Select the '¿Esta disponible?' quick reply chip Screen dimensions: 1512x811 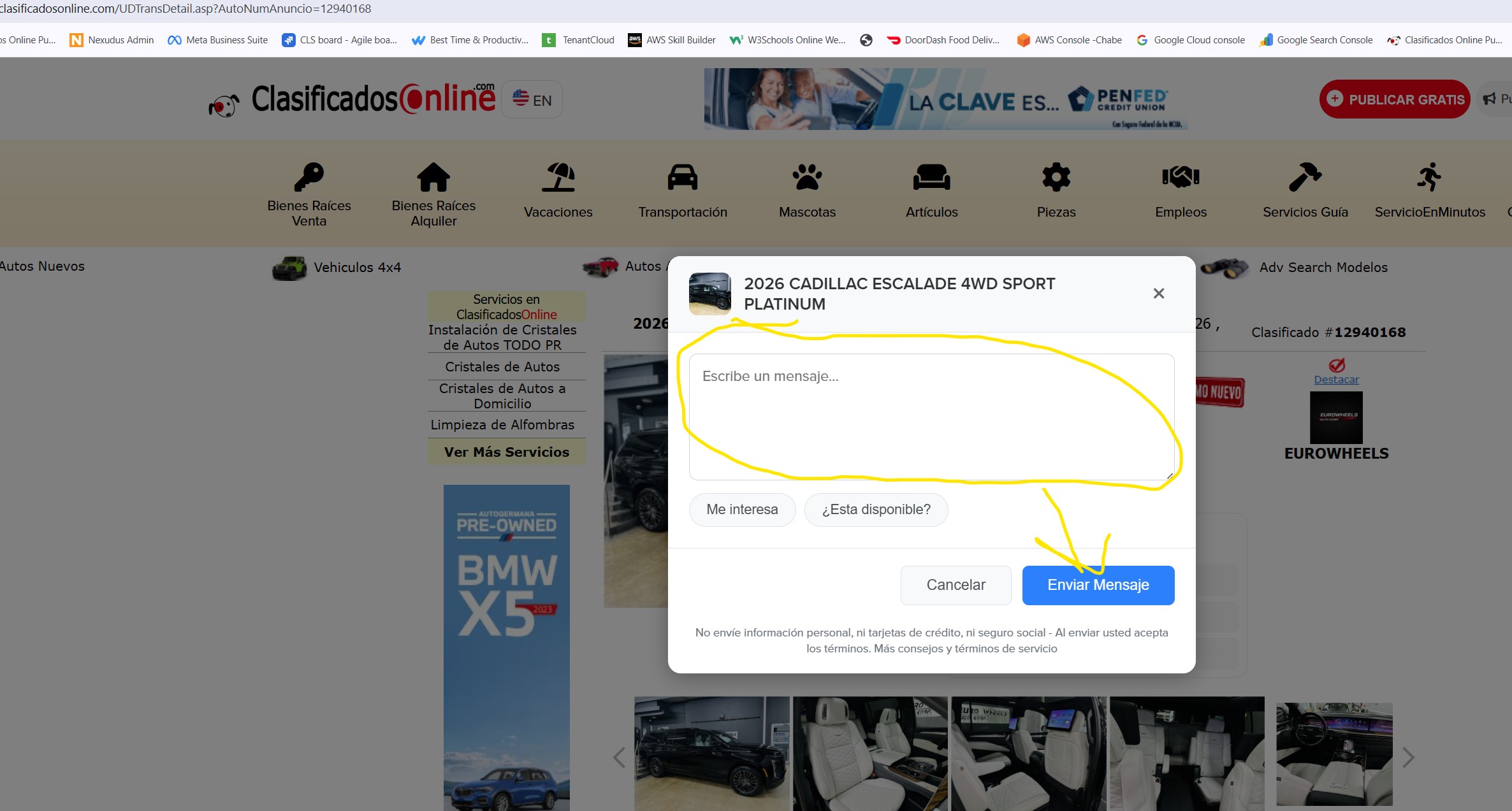[x=876, y=510]
